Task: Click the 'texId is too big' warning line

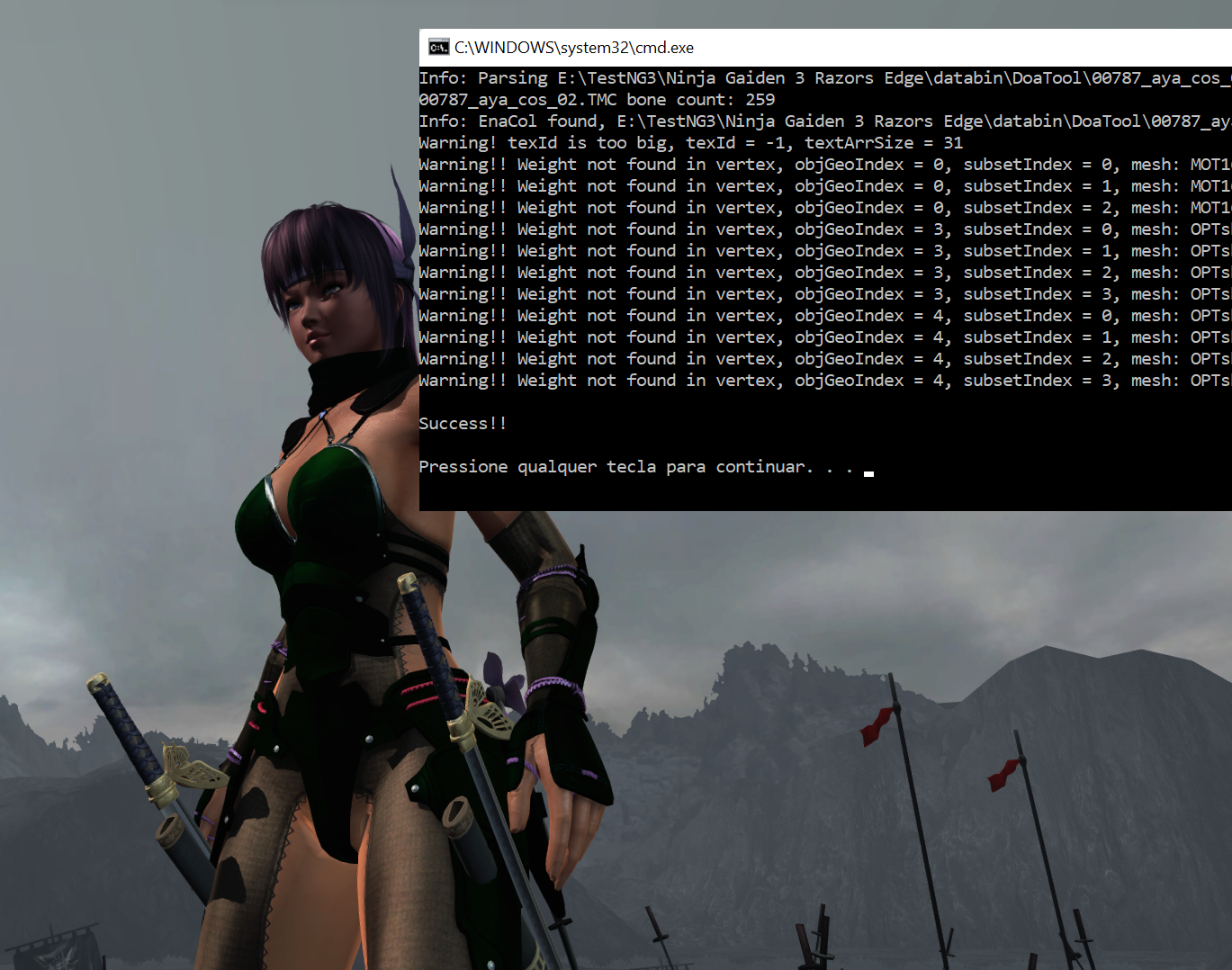Action: [x=691, y=143]
